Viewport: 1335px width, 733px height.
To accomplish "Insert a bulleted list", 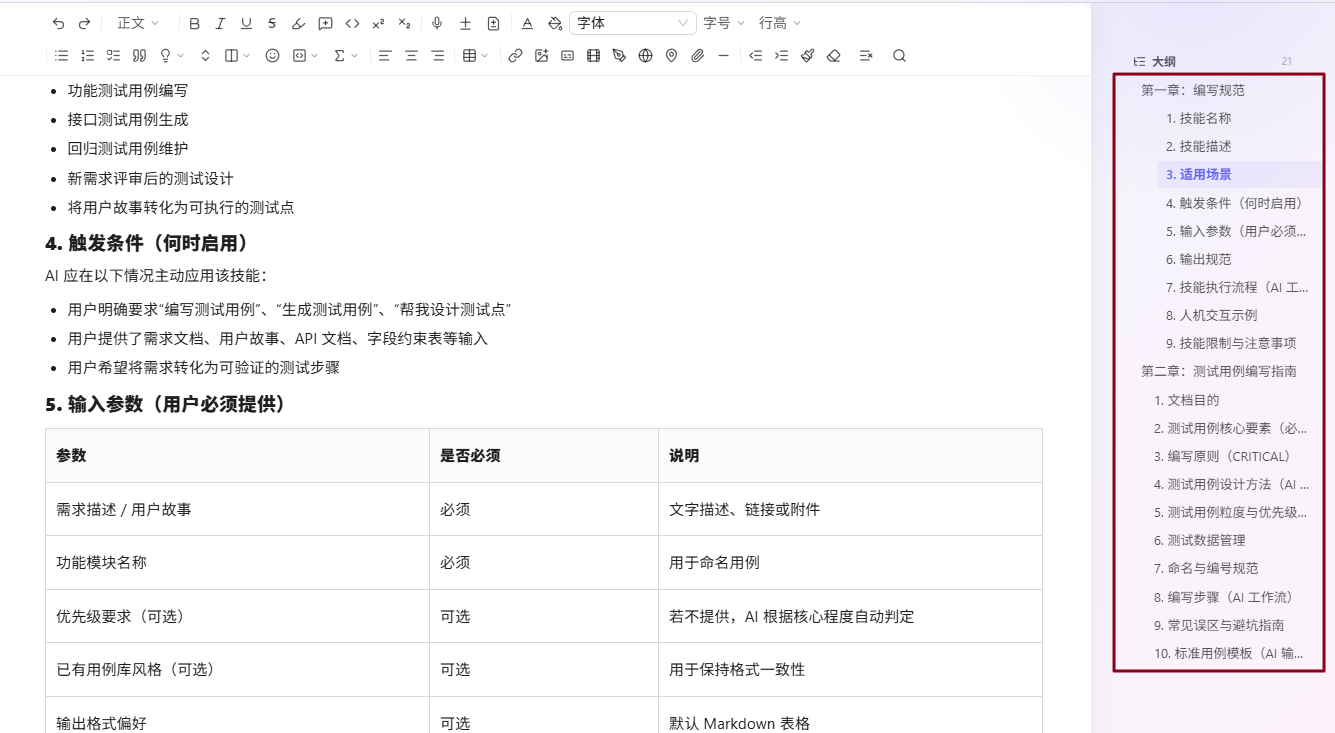I will pos(61,56).
